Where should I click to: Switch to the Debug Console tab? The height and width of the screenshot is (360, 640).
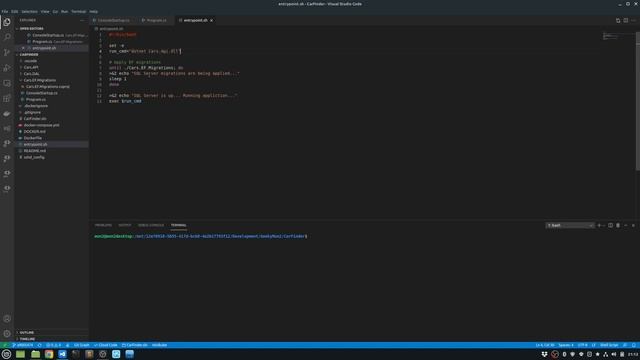coord(151,225)
